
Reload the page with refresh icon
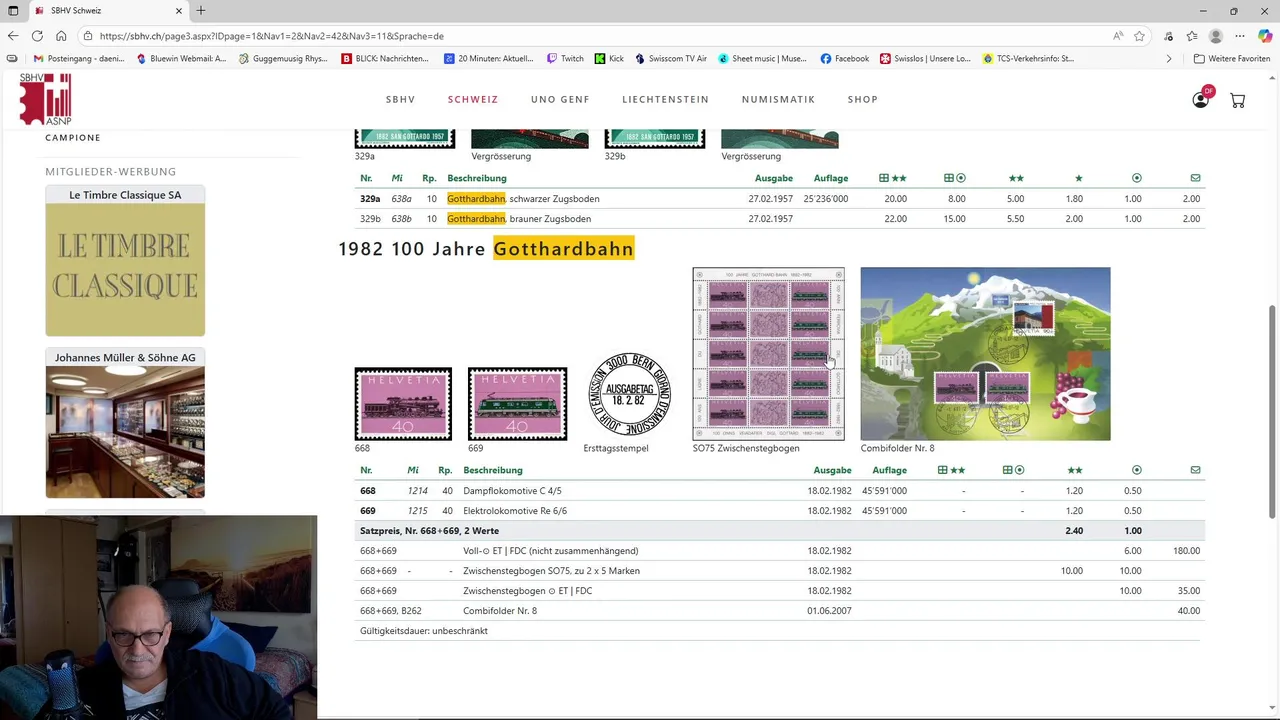click(x=37, y=36)
